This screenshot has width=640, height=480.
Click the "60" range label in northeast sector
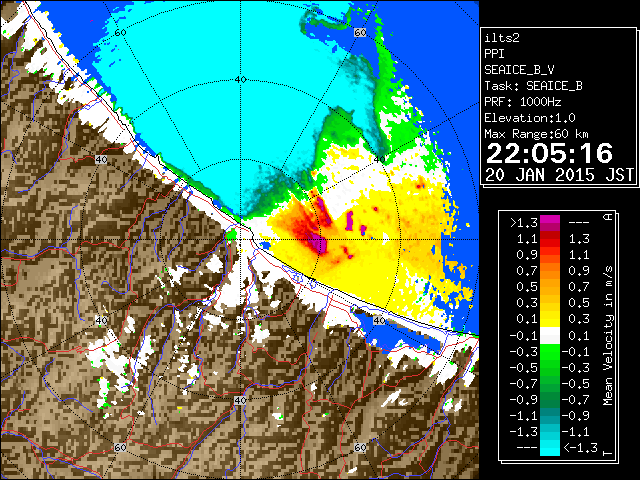360,32
